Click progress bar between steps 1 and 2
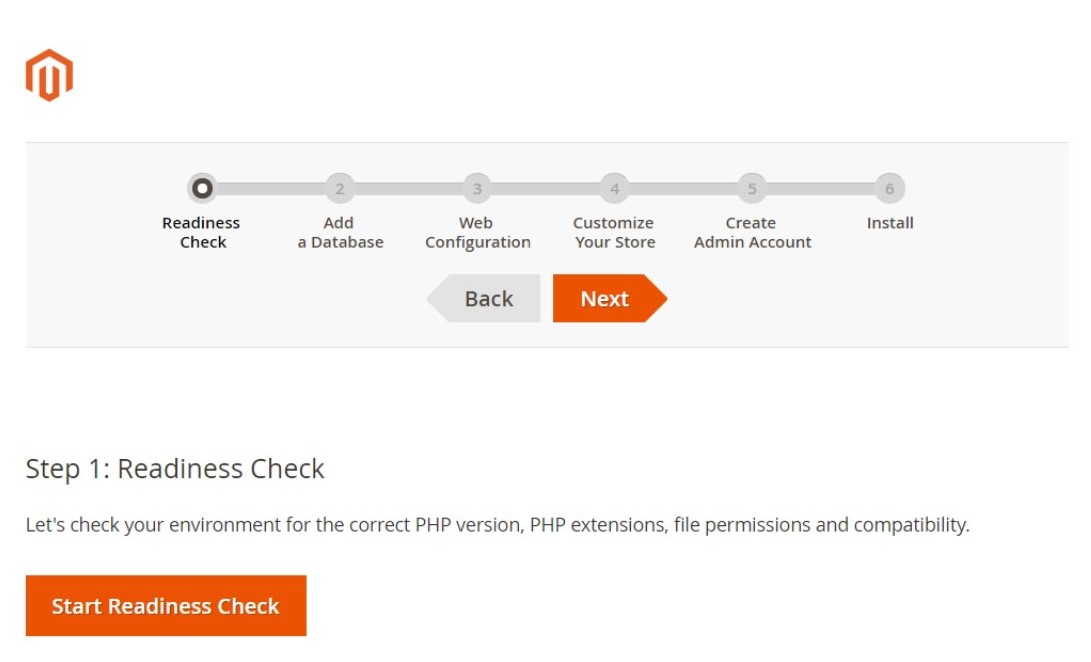This screenshot has height=662, width=1091. (271, 188)
